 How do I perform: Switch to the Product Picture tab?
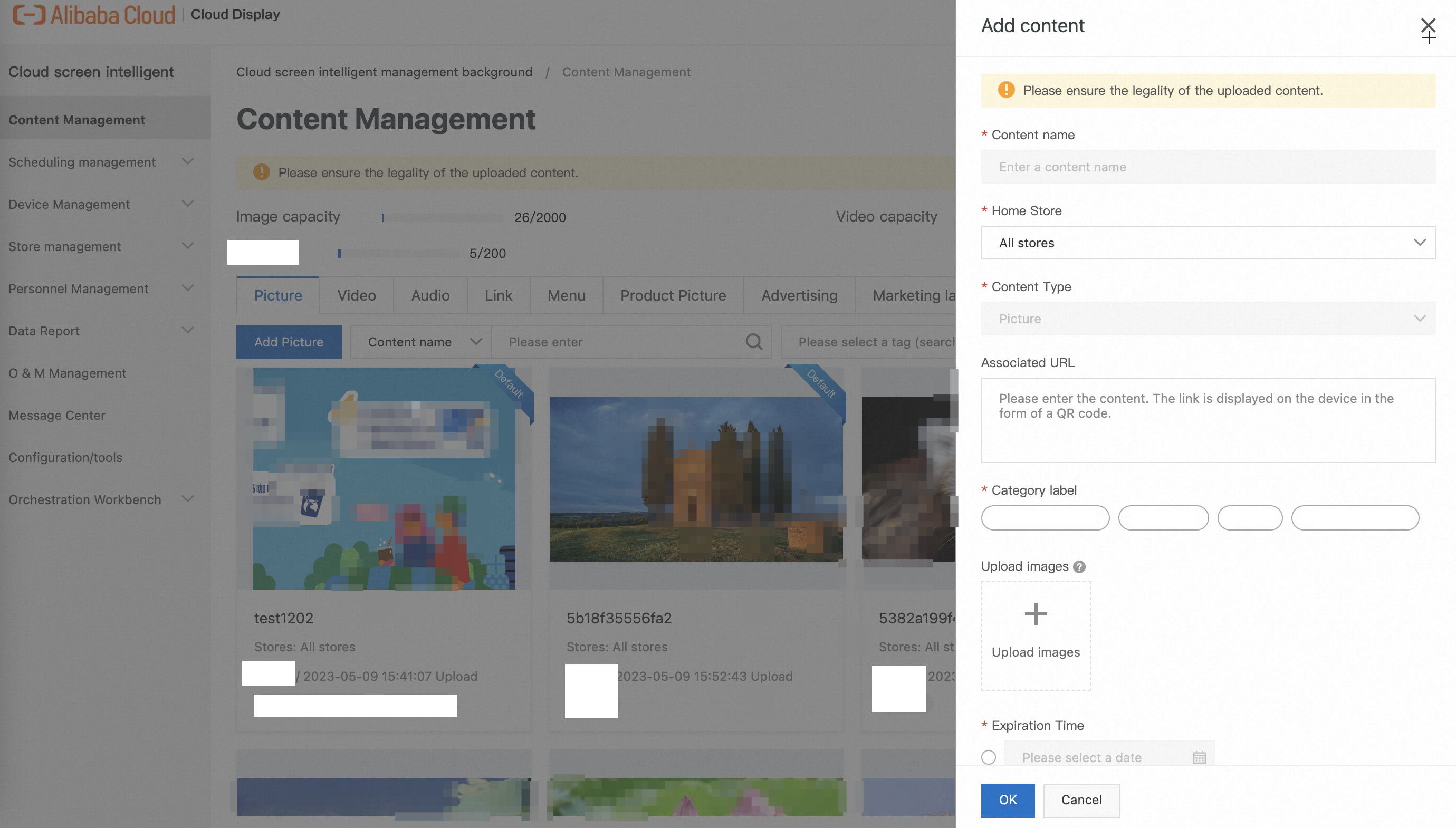pos(673,296)
